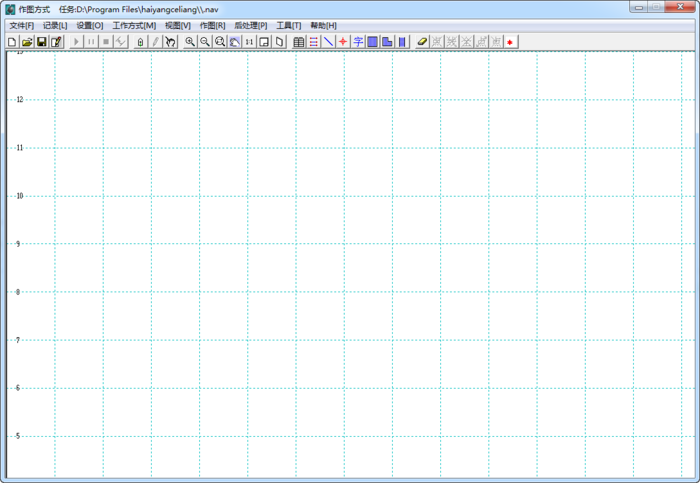Screen dimensions: 700x483
Task: Click the red horizontal lines icon
Action: click(x=314, y=42)
